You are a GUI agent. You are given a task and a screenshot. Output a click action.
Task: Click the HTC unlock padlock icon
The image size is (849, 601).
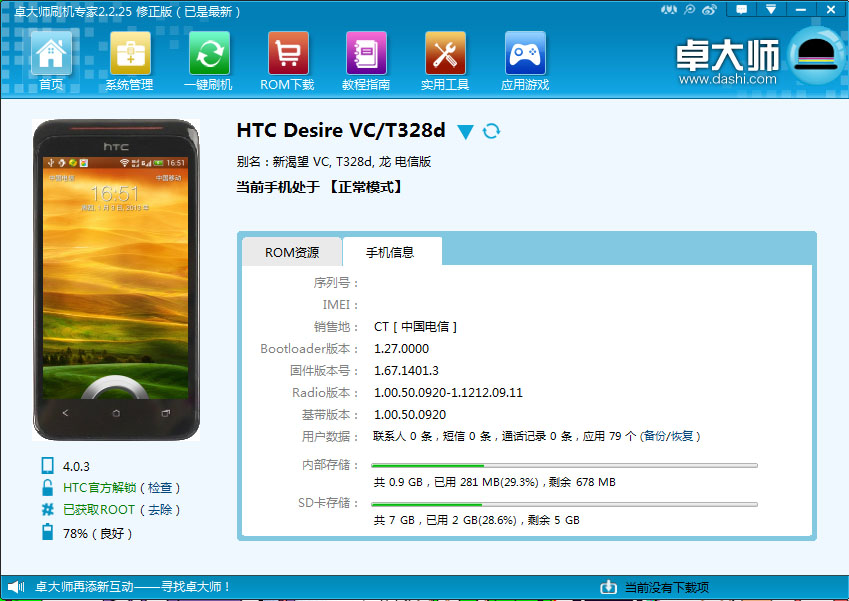48,487
